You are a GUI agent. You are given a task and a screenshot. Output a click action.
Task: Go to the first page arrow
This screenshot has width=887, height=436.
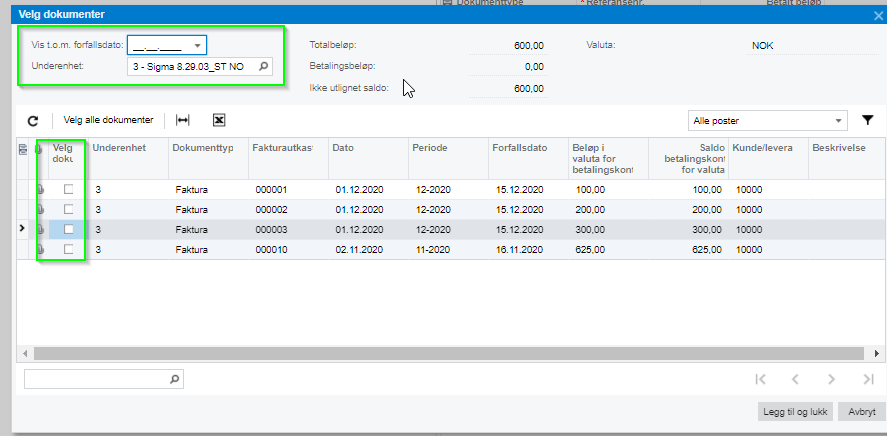(761, 379)
